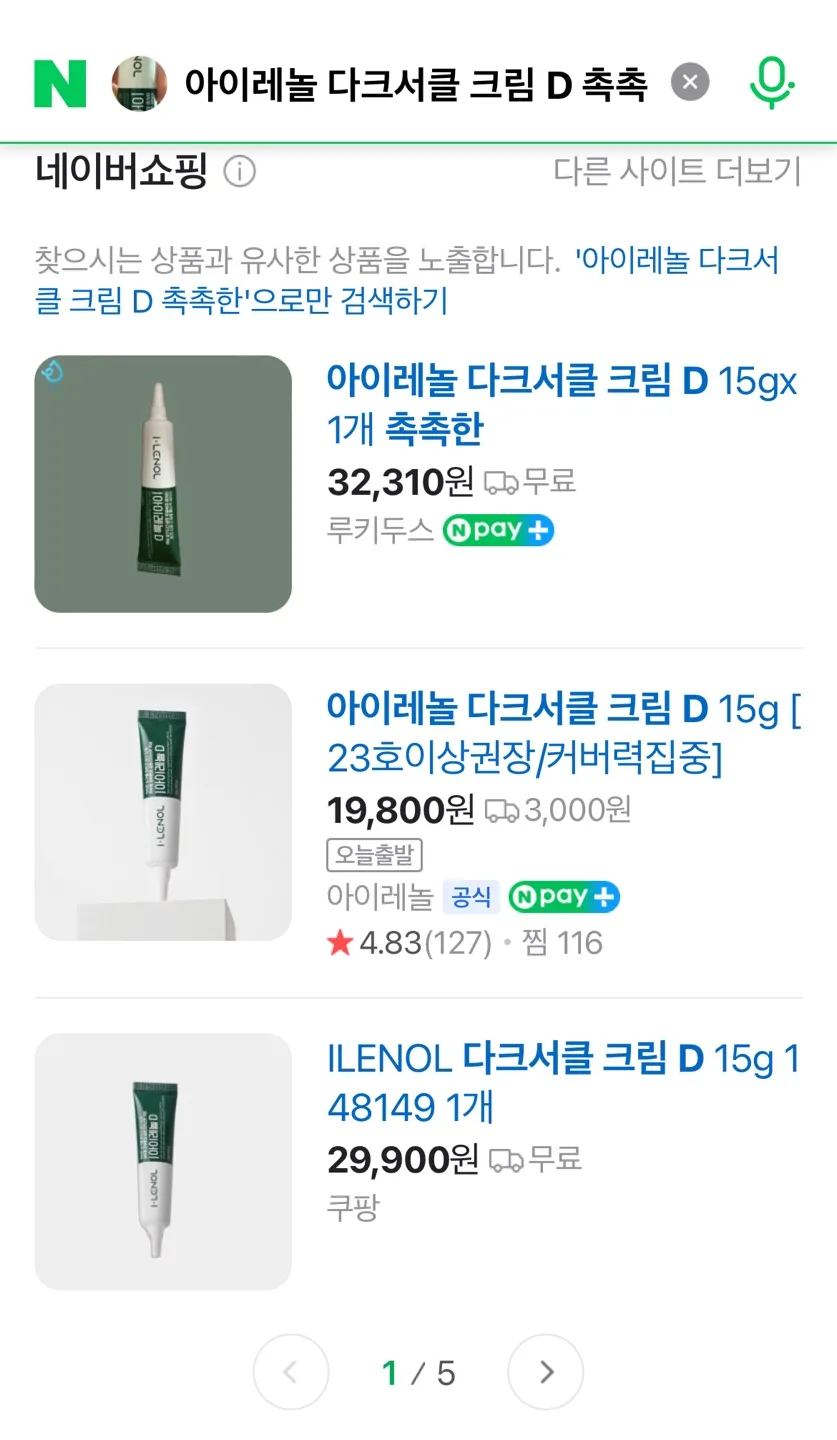Tap the green Naver N logo
Image resolution: width=837 pixels, height=1440 pixels.
(x=60, y=83)
